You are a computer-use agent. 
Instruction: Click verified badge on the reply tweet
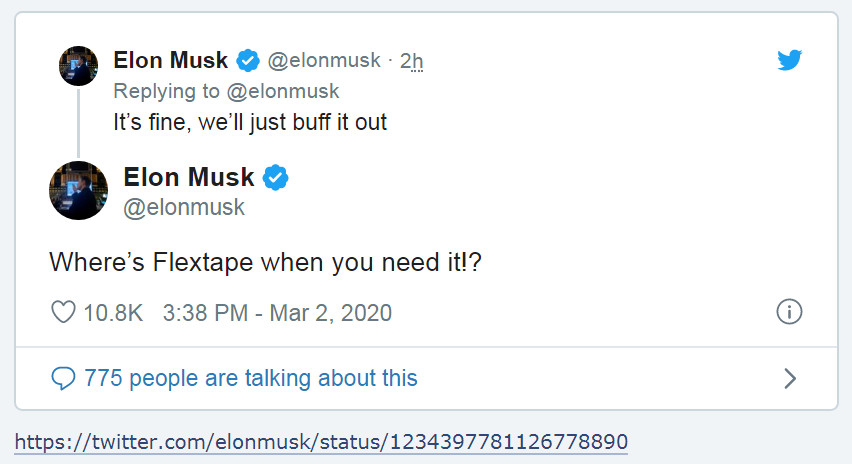pos(248,60)
